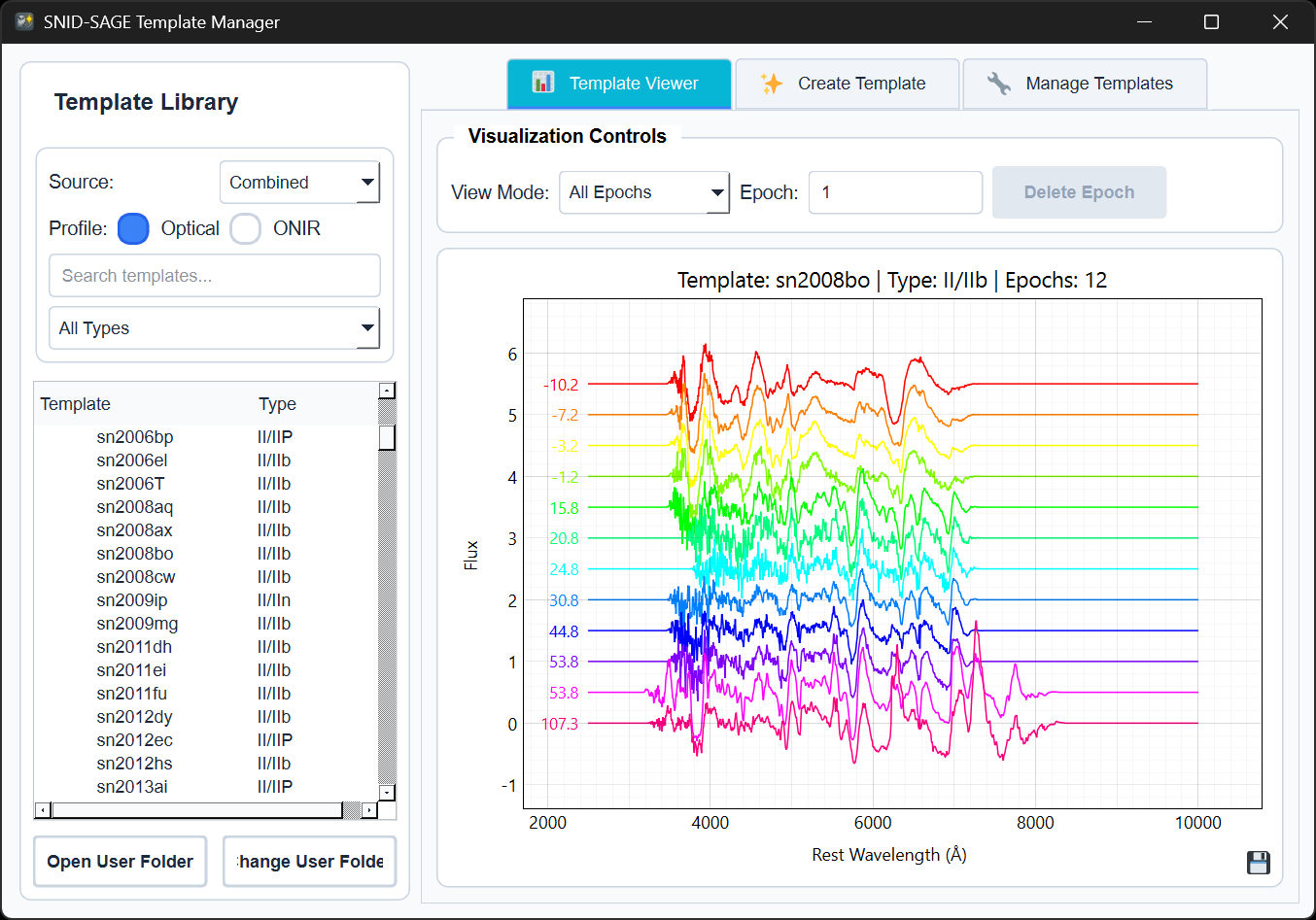Click the Search templates field

214,275
